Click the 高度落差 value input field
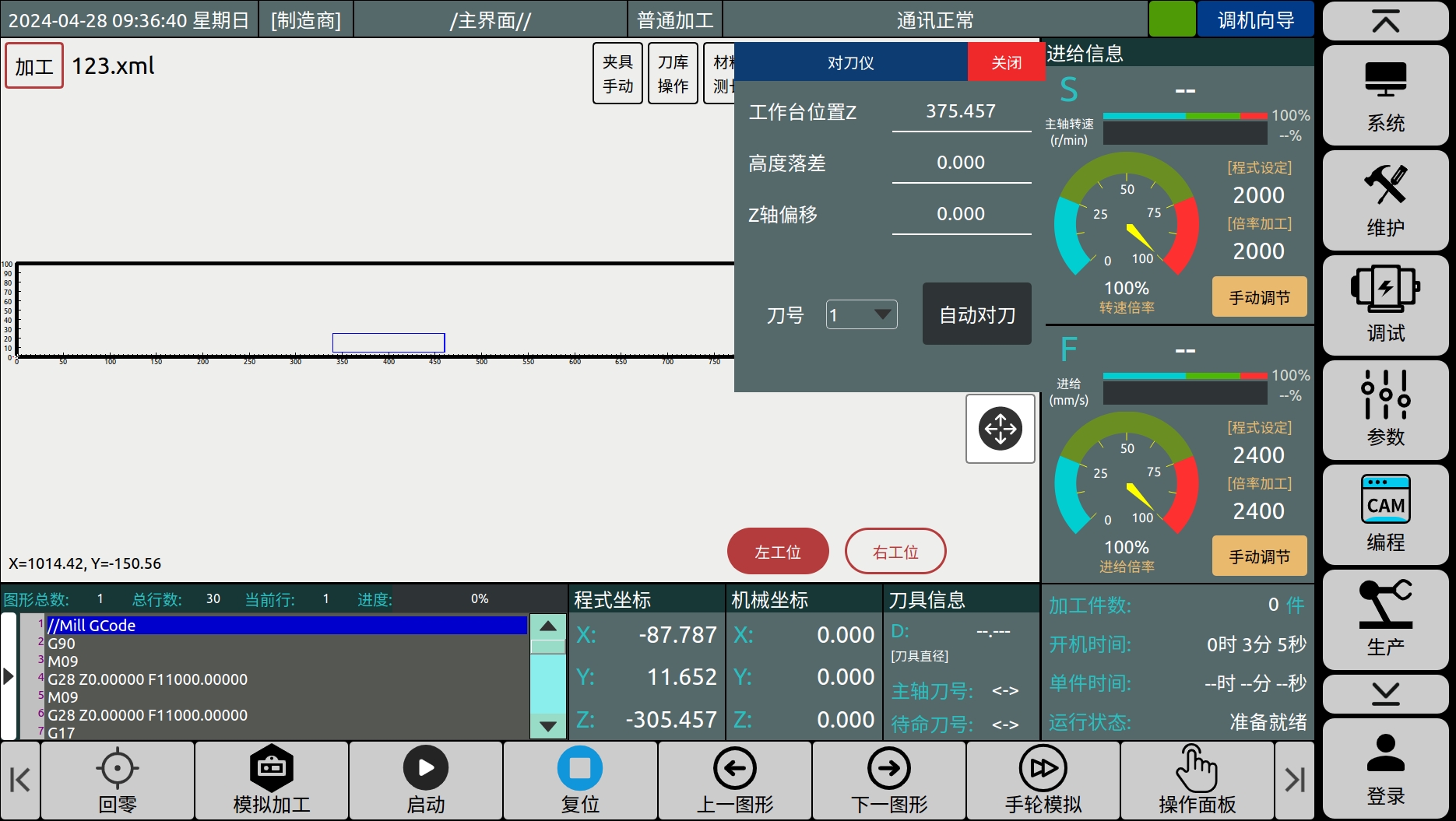1456x821 pixels. point(961,163)
